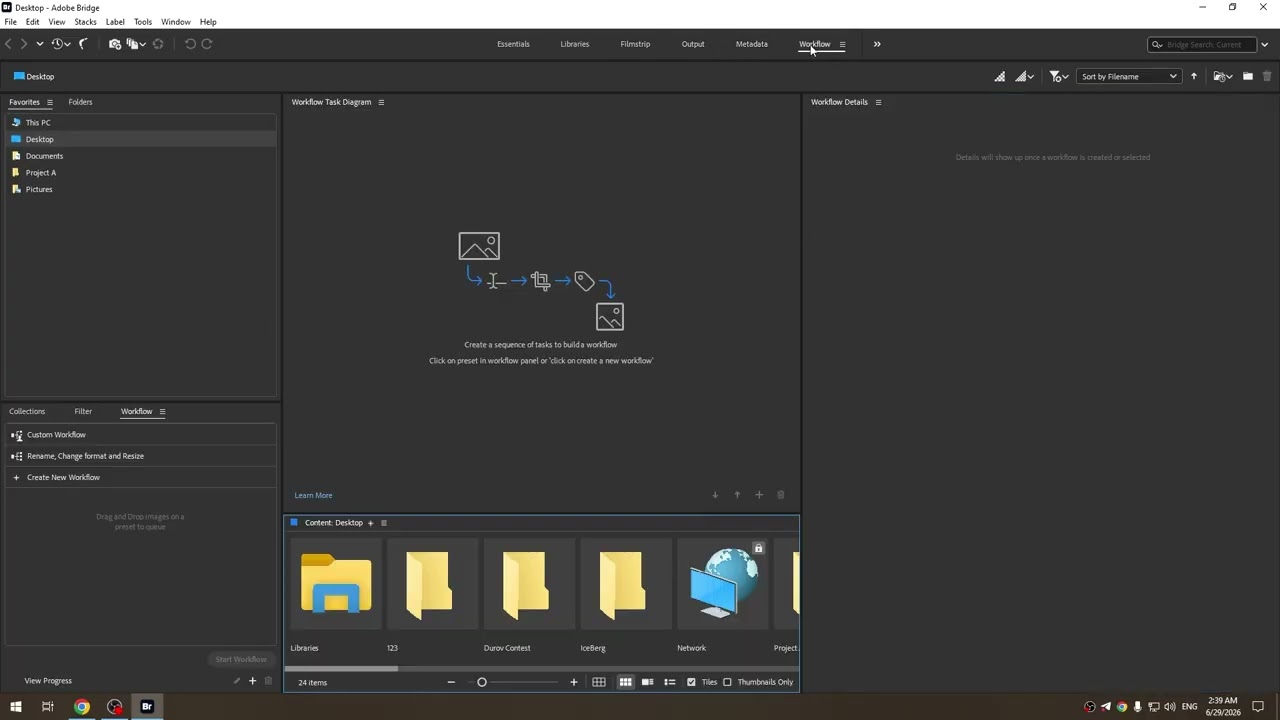Open the recent folder dropdown icon
The height and width of the screenshot is (720, 1280).
(x=1222, y=76)
